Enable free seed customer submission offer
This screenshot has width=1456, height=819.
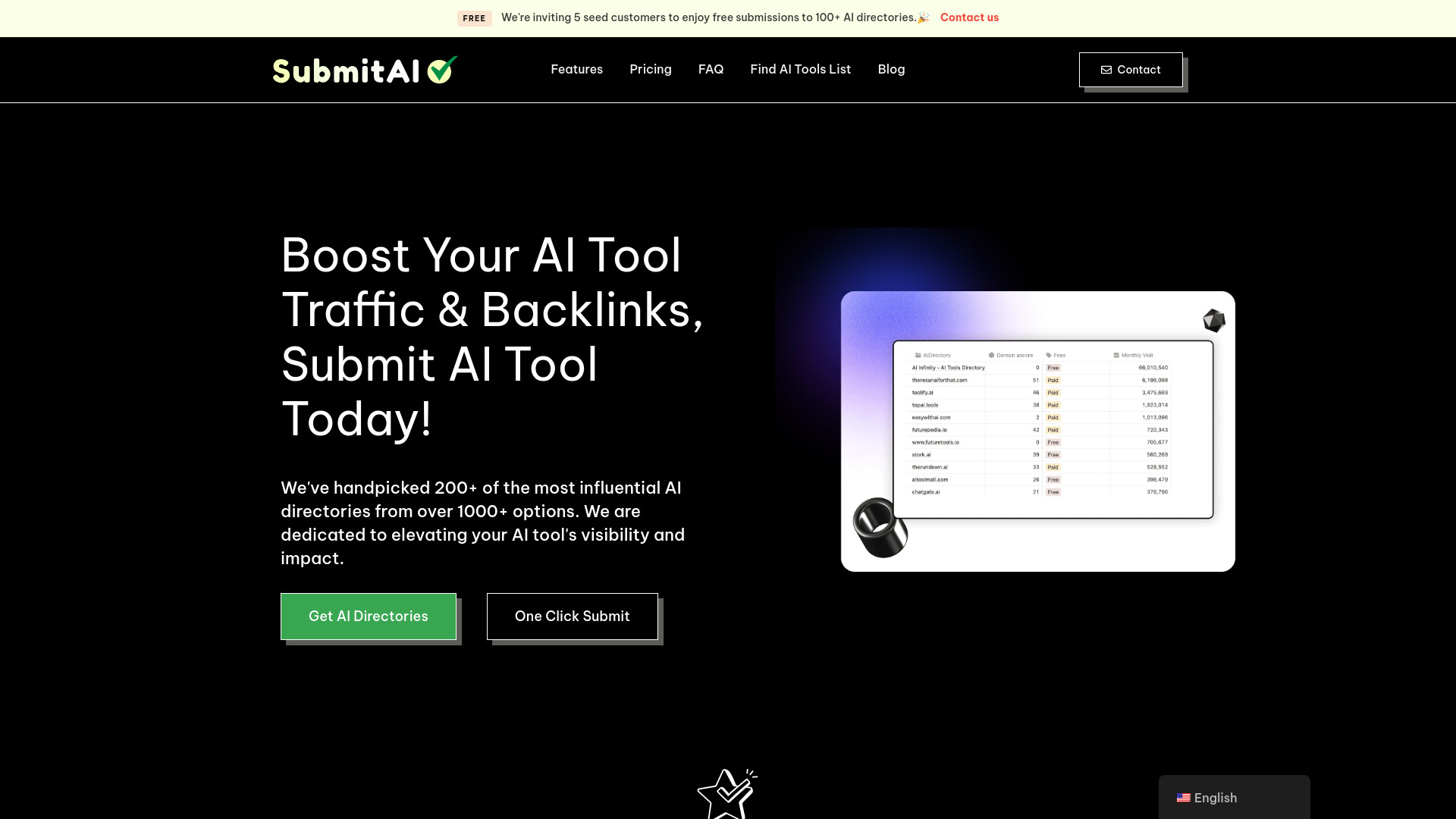coord(969,17)
